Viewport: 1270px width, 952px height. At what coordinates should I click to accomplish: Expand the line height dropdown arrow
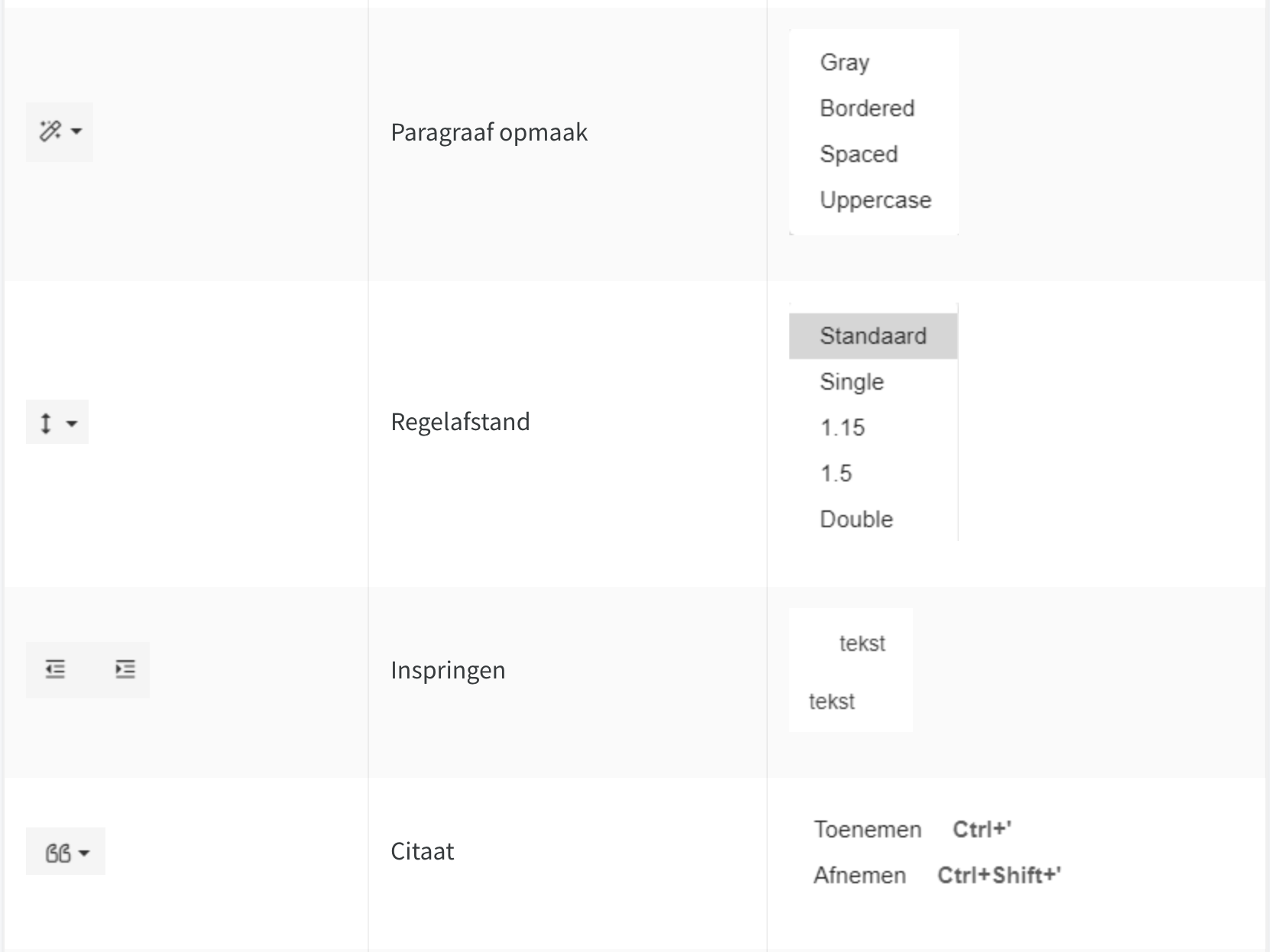pos(72,423)
